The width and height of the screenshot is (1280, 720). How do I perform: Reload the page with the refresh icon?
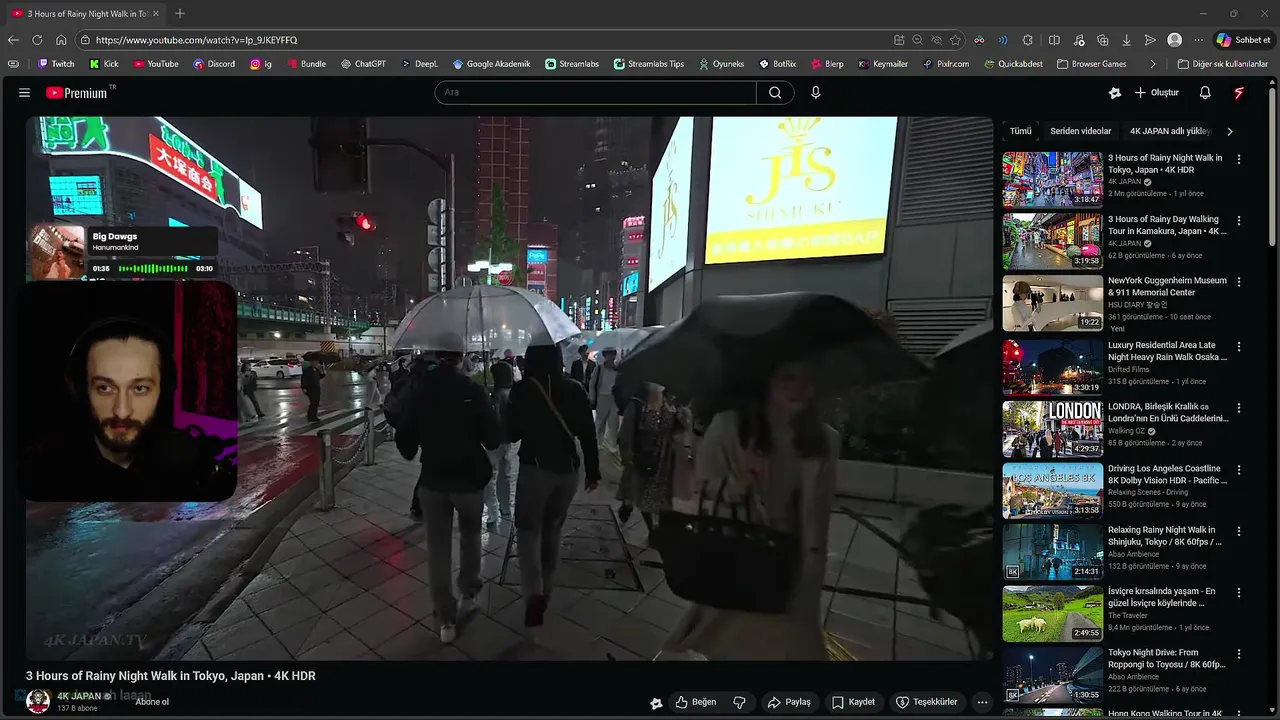click(37, 40)
